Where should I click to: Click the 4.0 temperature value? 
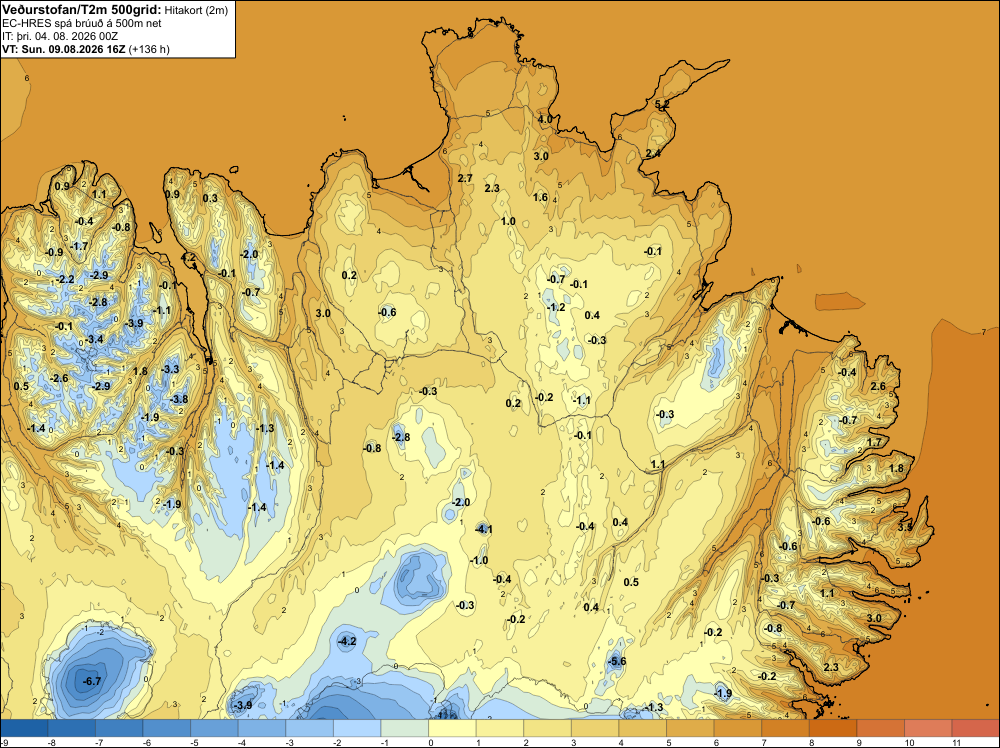545,119
